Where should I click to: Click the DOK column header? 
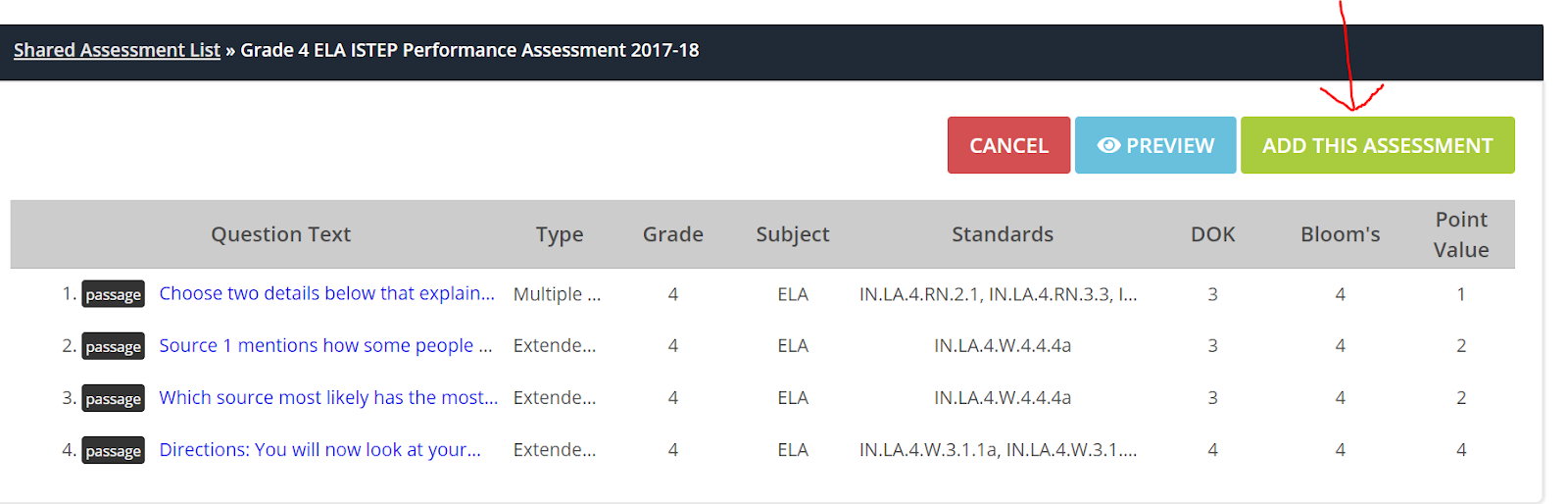point(1212,234)
